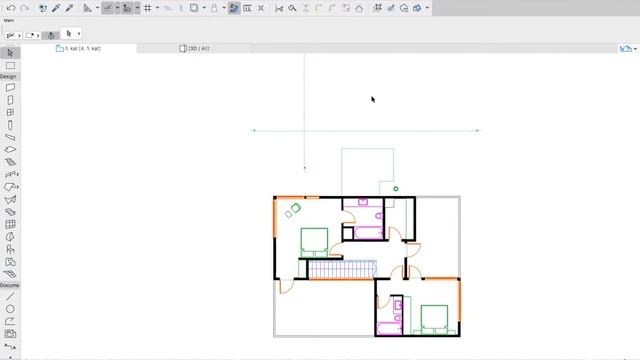The width and height of the screenshot is (640, 360).
Task: Select the Wall tool
Action: pyautogui.click(x=10, y=87)
